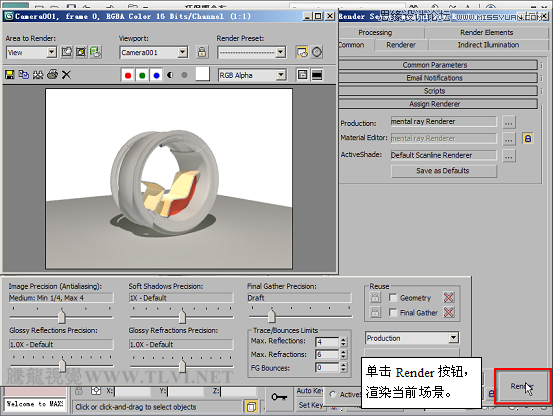Toggle the Material Editor renderer lock icon

(x=528, y=138)
